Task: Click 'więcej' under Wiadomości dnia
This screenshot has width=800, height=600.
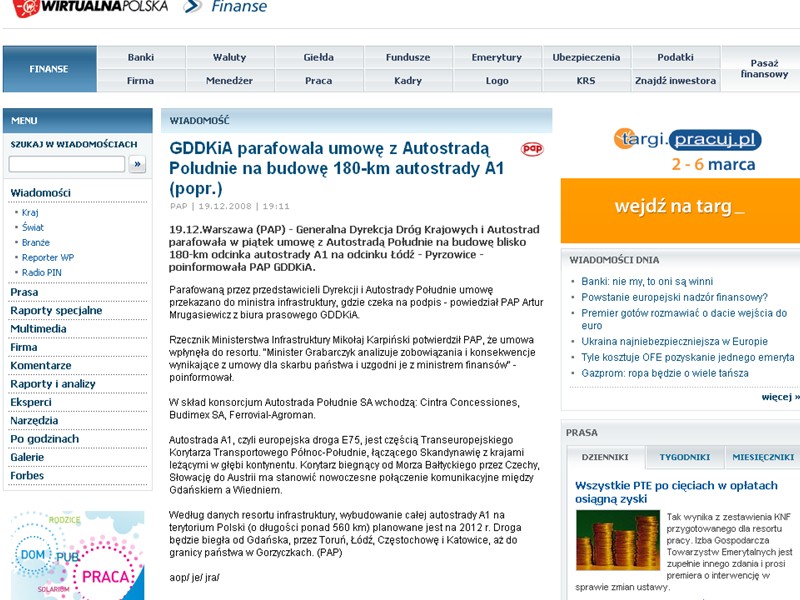Action: [x=780, y=397]
